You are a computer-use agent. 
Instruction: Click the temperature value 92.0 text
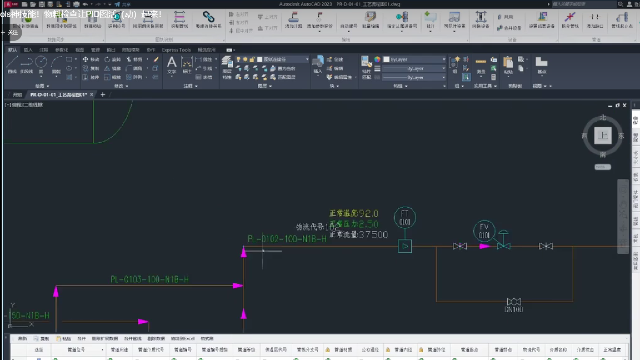point(369,213)
